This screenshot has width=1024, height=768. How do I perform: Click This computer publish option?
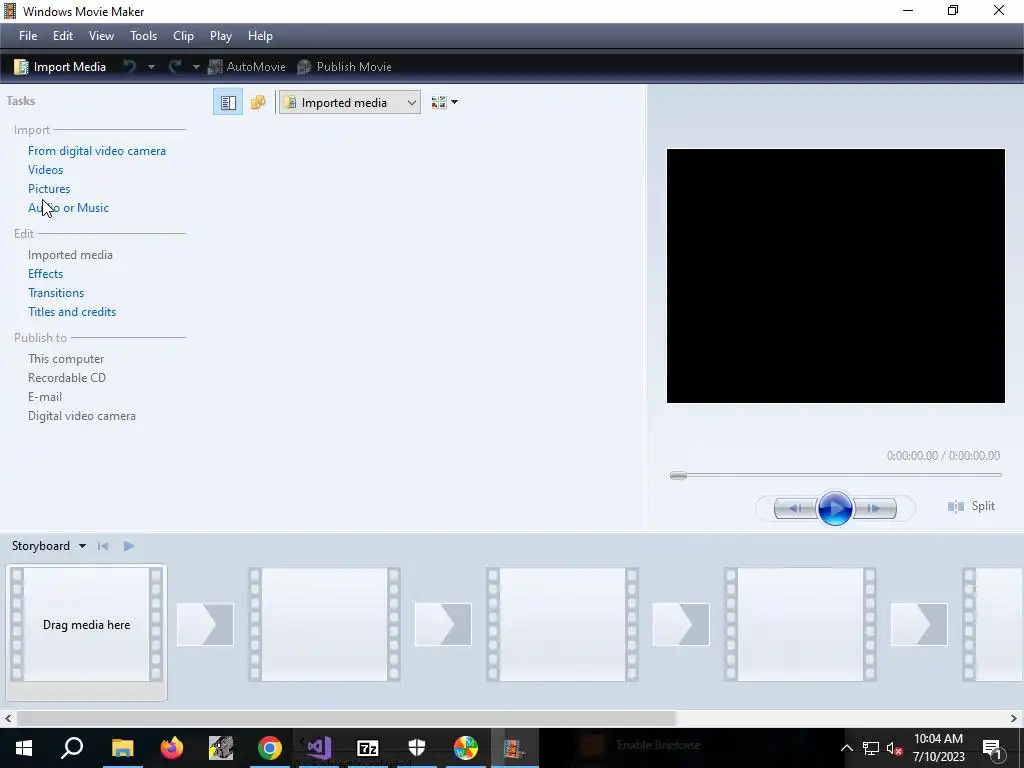66,359
